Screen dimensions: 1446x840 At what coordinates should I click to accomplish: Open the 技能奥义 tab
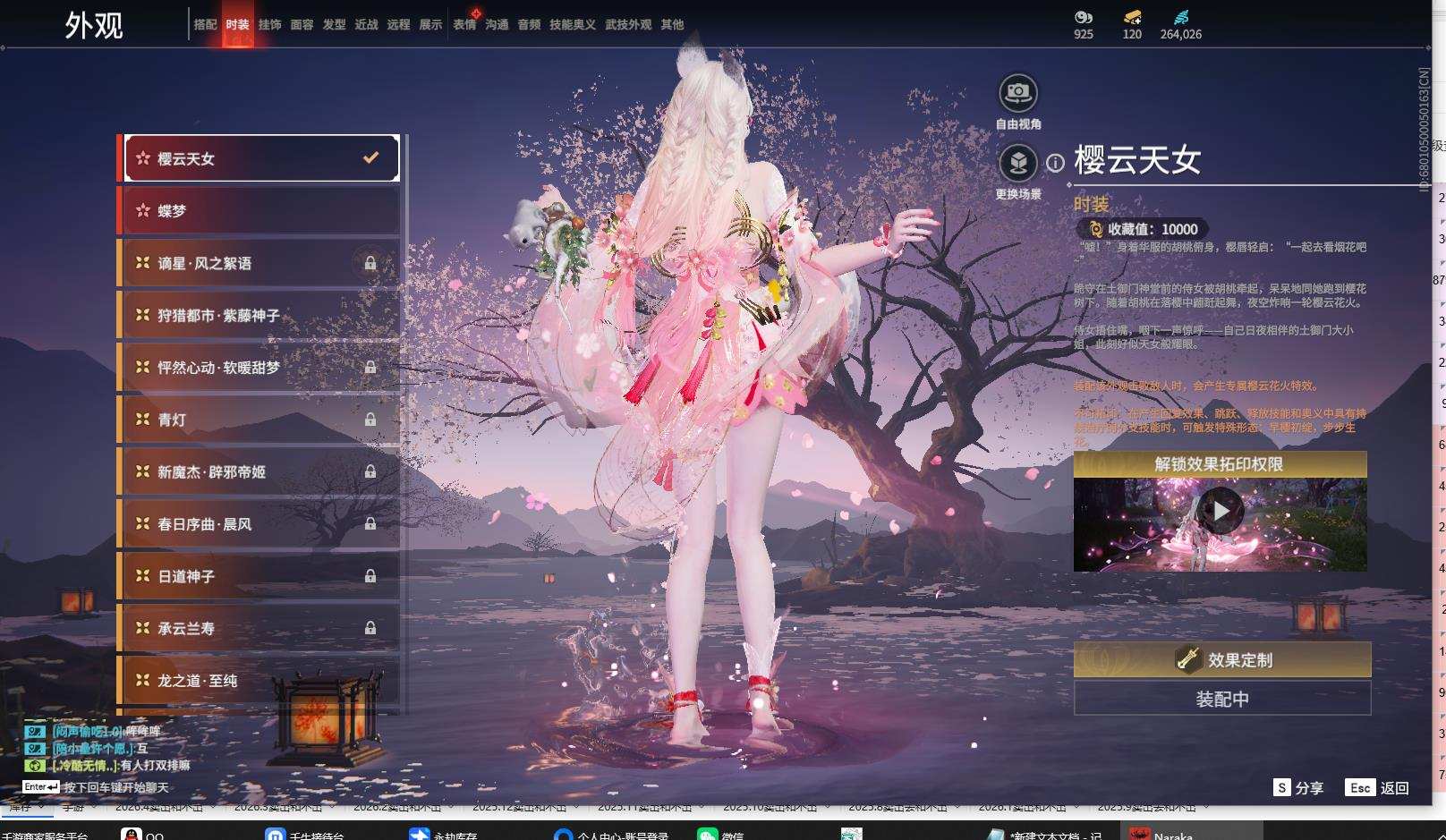[x=573, y=25]
